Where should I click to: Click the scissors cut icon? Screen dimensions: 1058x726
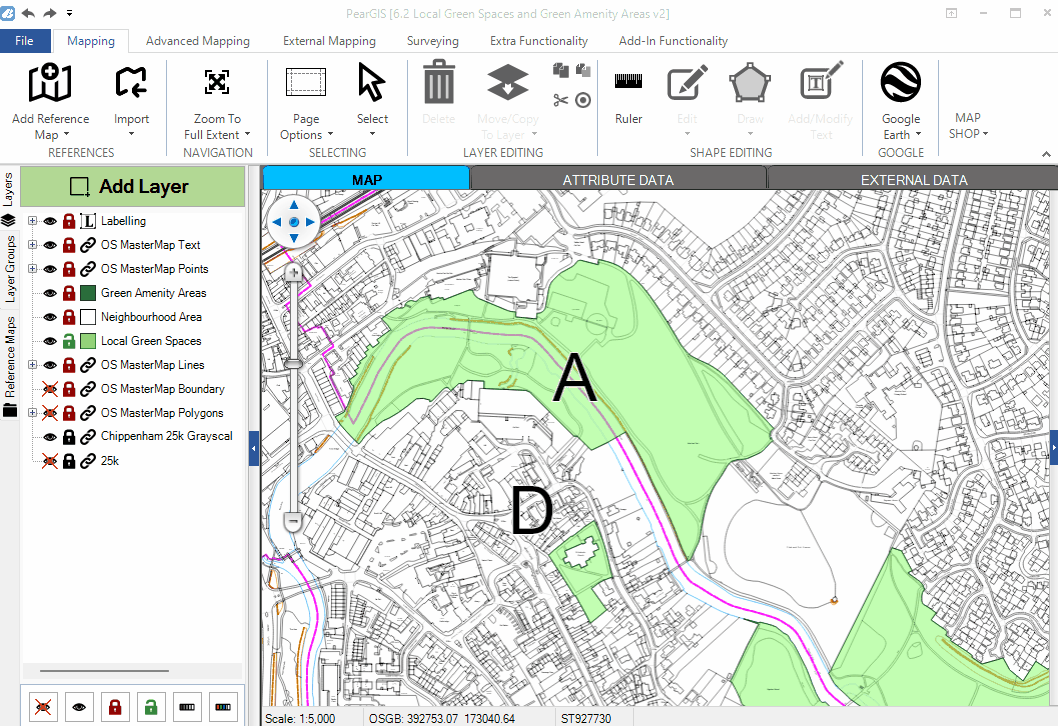click(560, 101)
